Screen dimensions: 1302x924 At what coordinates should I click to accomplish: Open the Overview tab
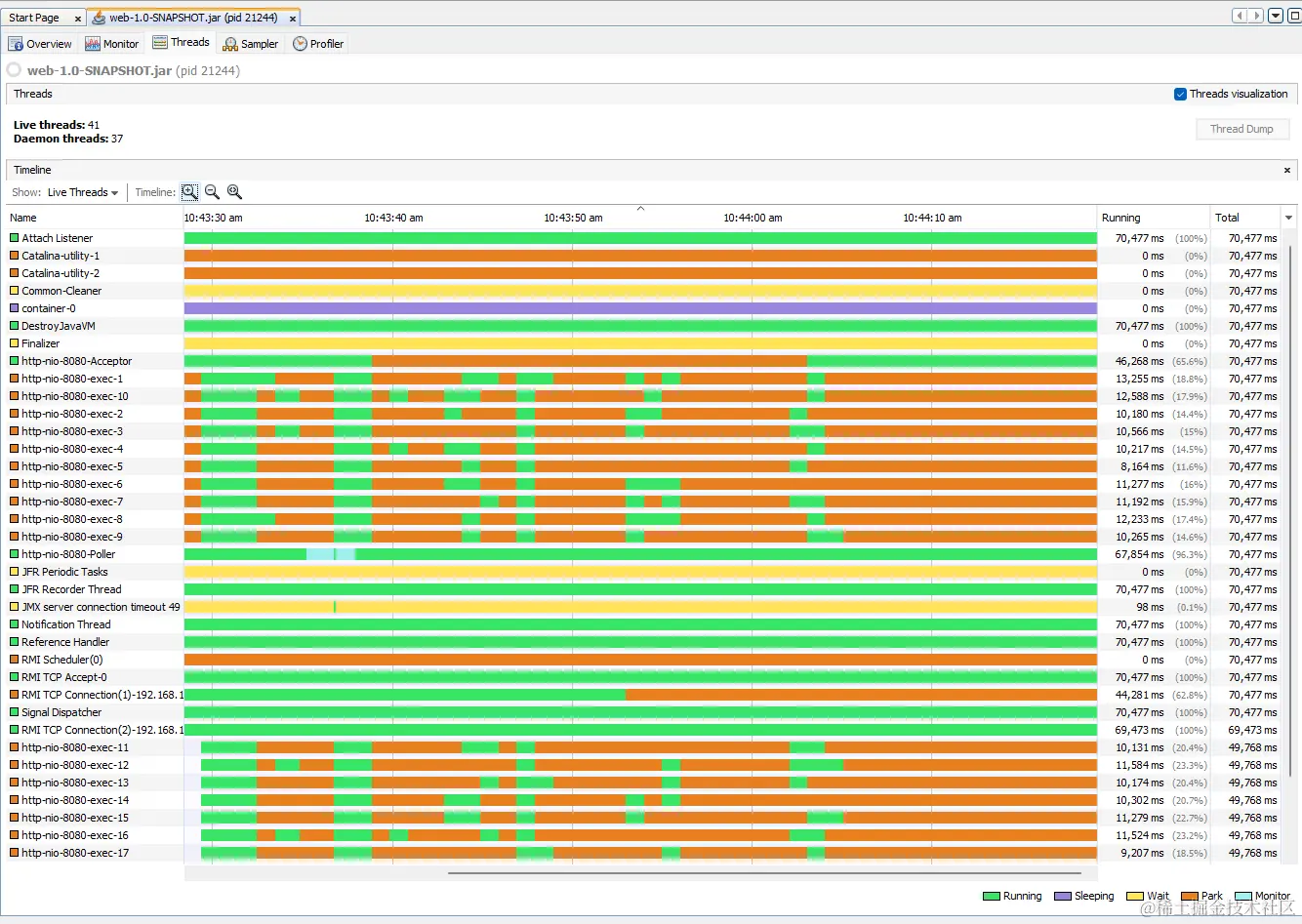coord(40,44)
